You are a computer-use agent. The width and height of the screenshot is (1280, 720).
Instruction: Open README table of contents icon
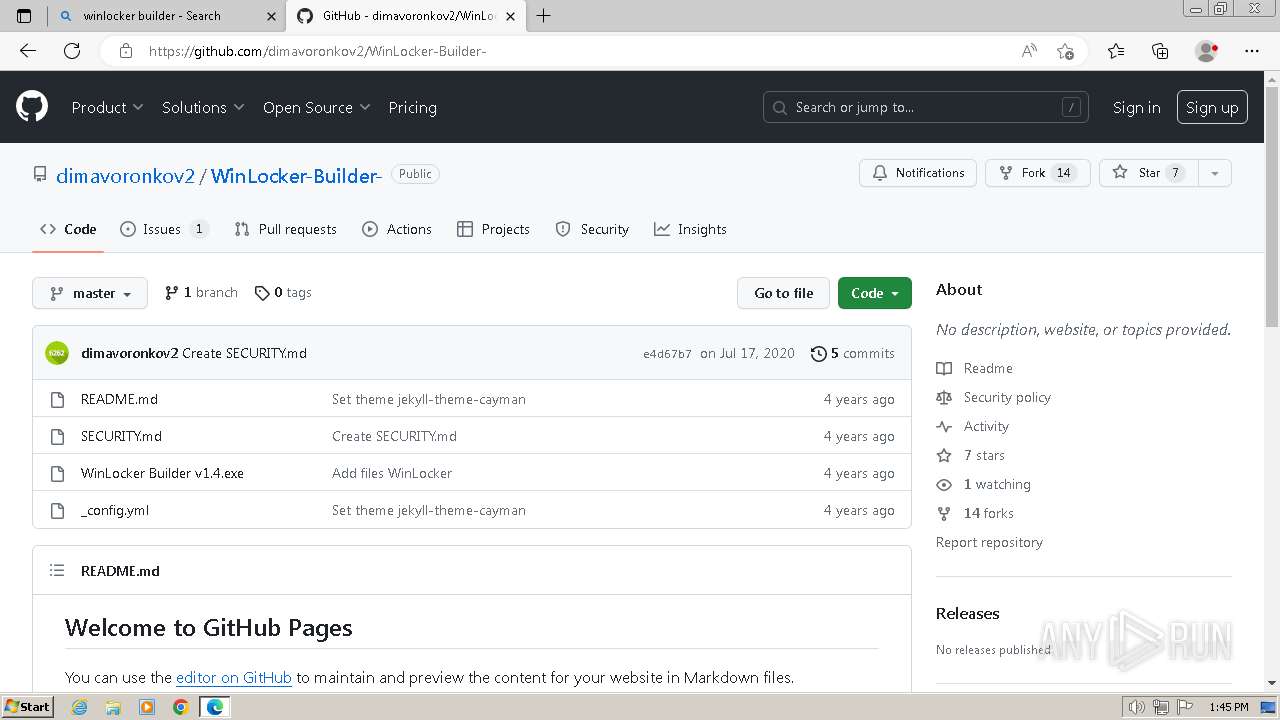[x=57, y=571]
